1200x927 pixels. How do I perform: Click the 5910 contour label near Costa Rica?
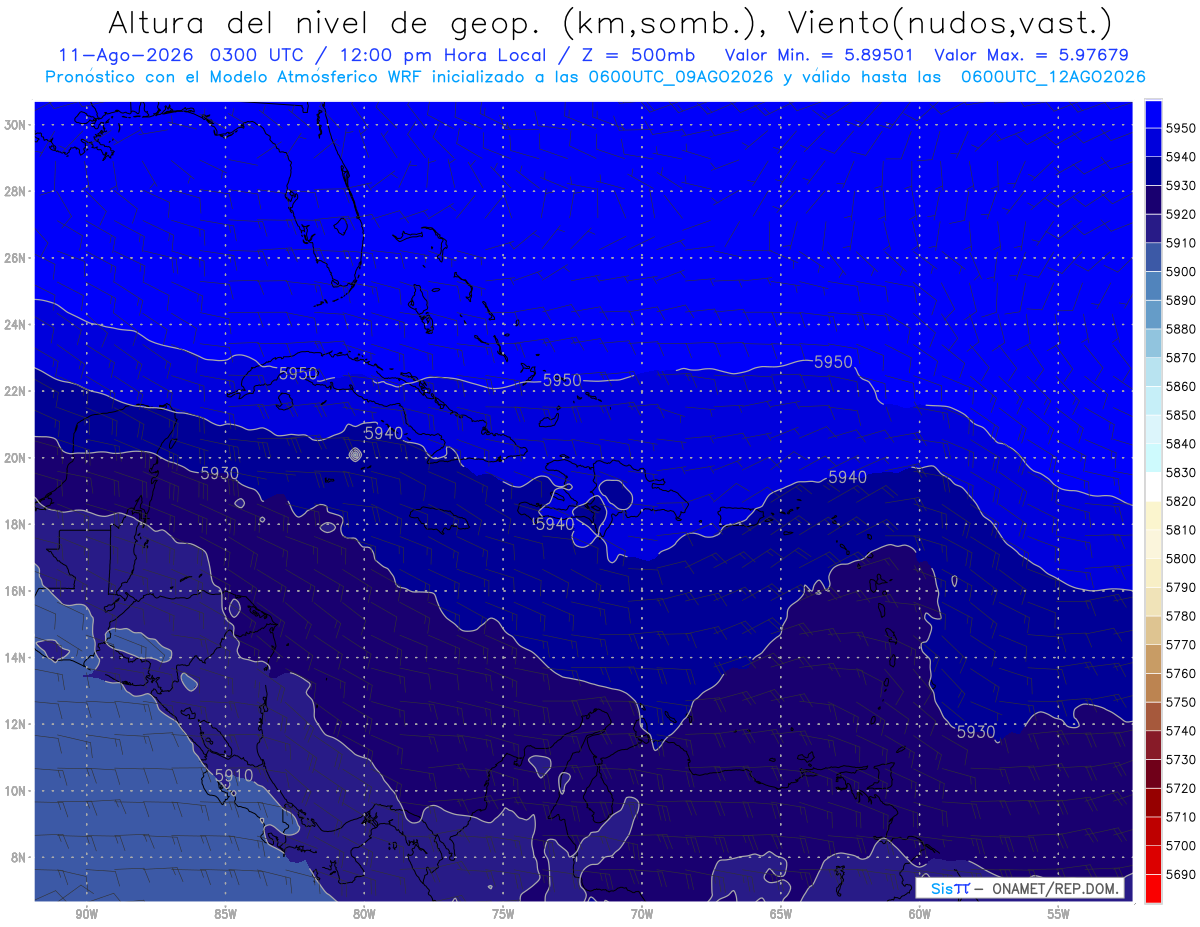234,775
